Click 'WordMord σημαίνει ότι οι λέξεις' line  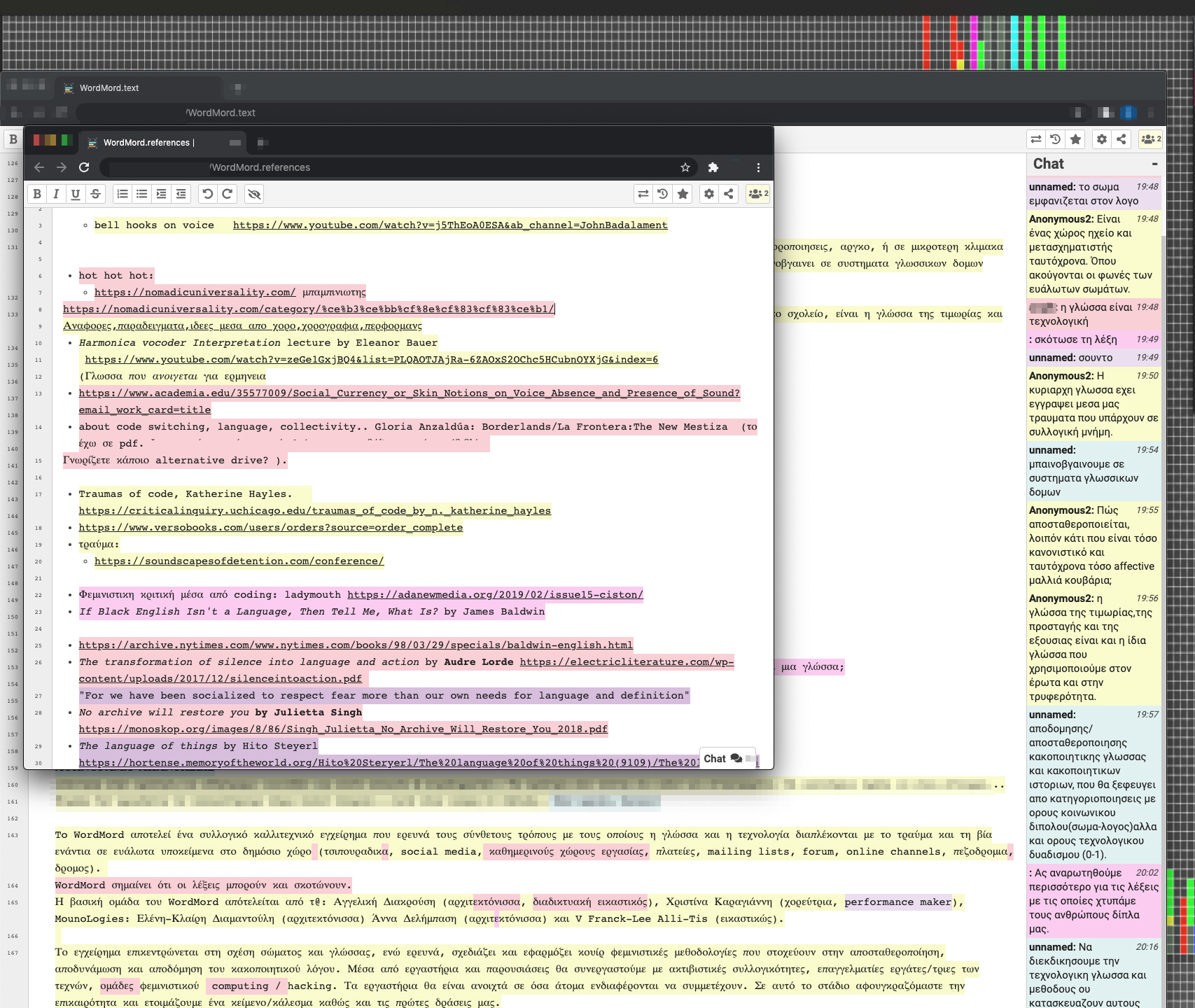[x=203, y=885]
